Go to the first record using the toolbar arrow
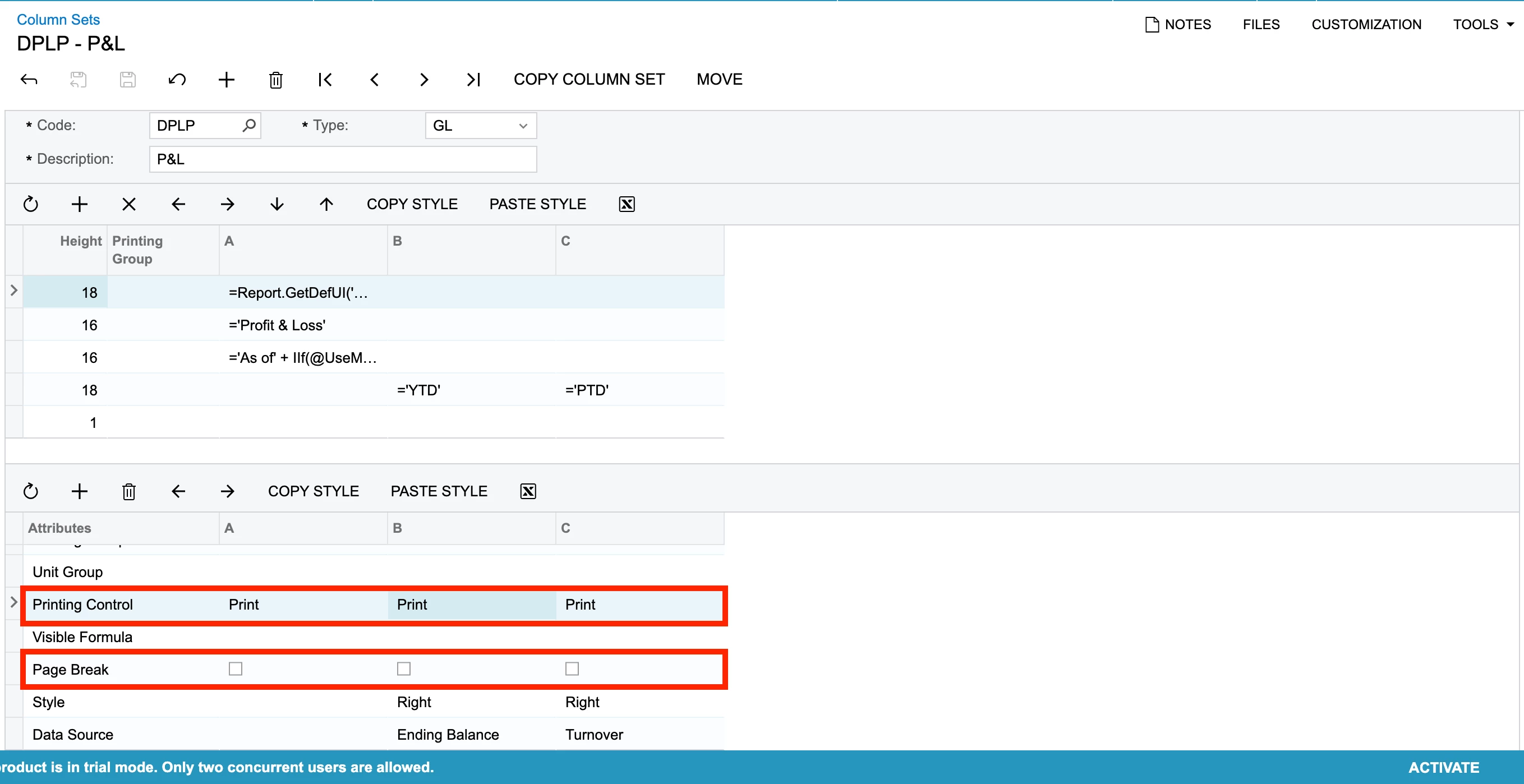This screenshot has height=784, width=1524. coord(325,79)
